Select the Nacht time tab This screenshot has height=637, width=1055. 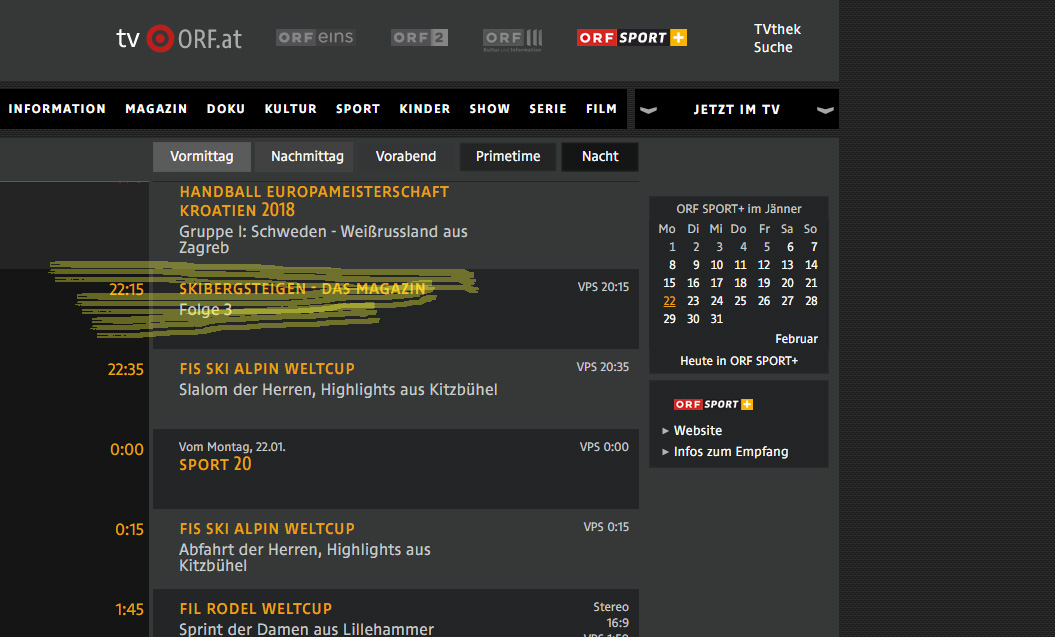point(600,157)
